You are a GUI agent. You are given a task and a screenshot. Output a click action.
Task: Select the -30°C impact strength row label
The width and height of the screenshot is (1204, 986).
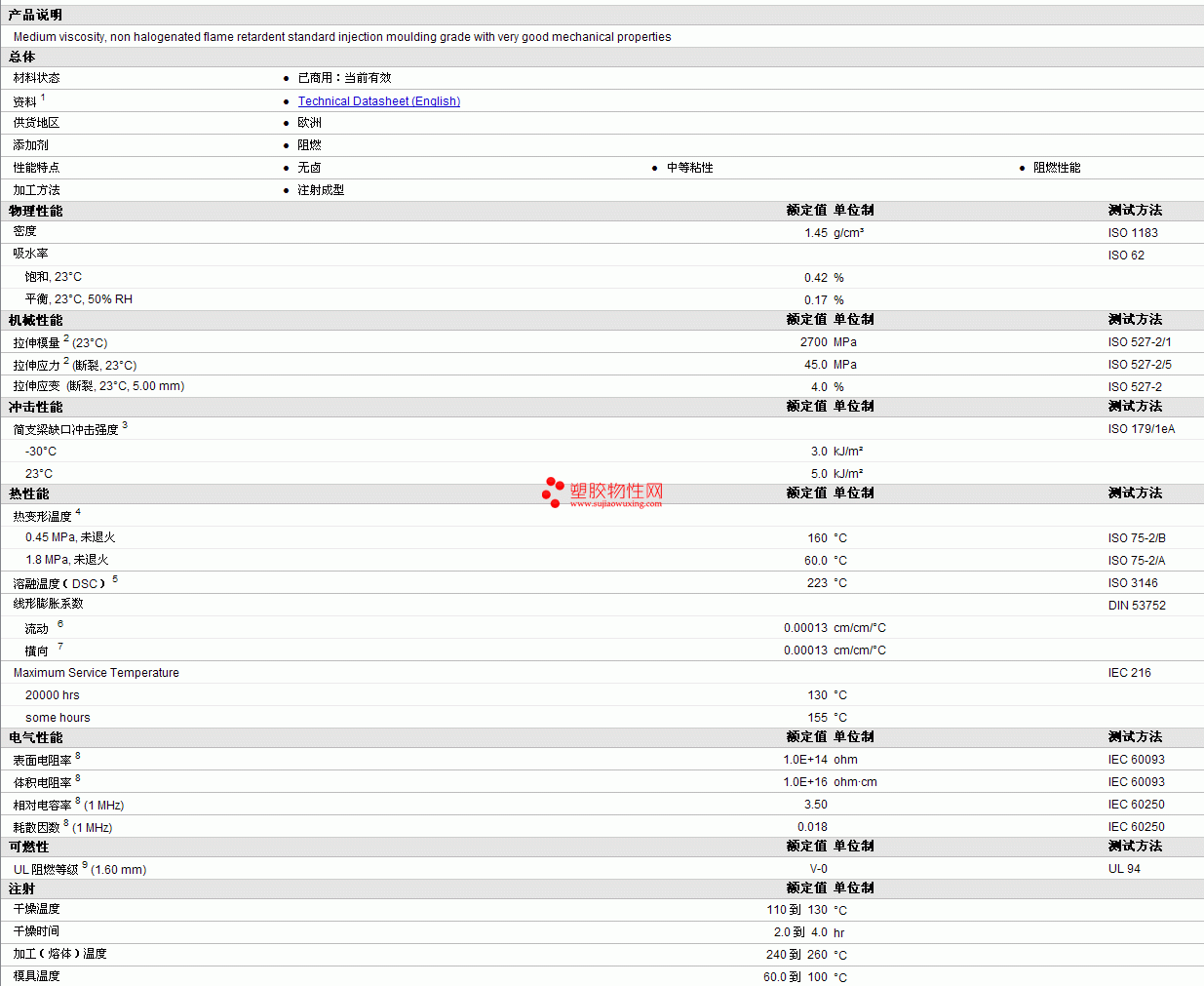[x=41, y=452]
